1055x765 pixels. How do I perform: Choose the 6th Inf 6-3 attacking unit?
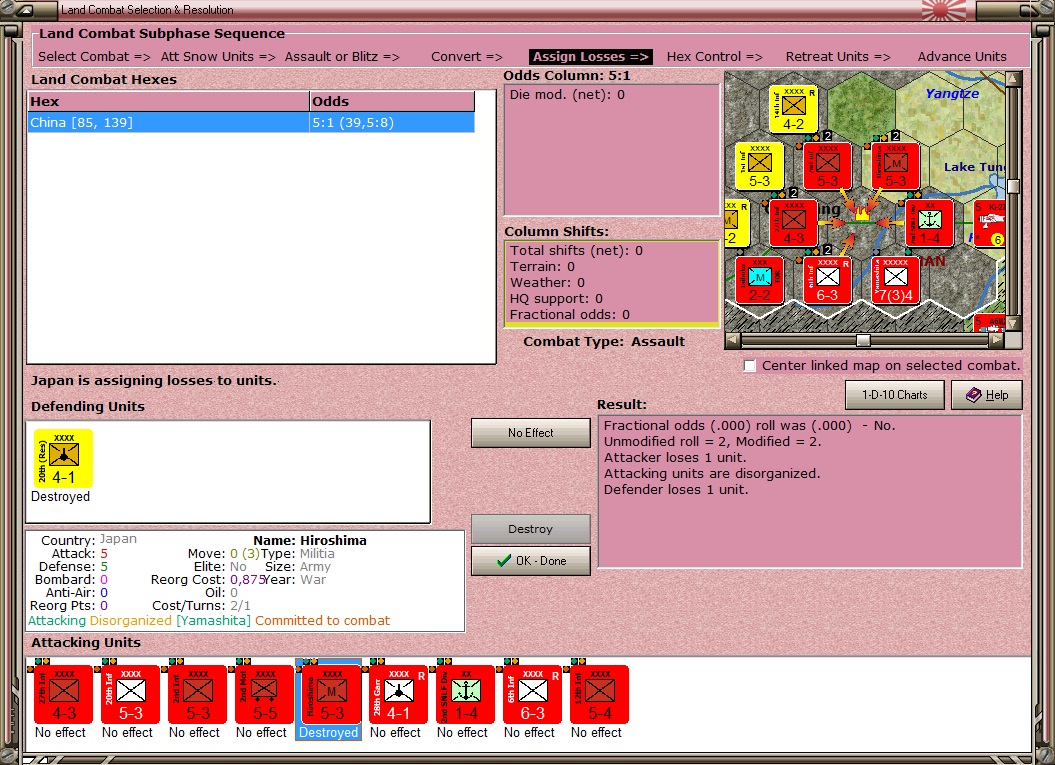tap(532, 694)
